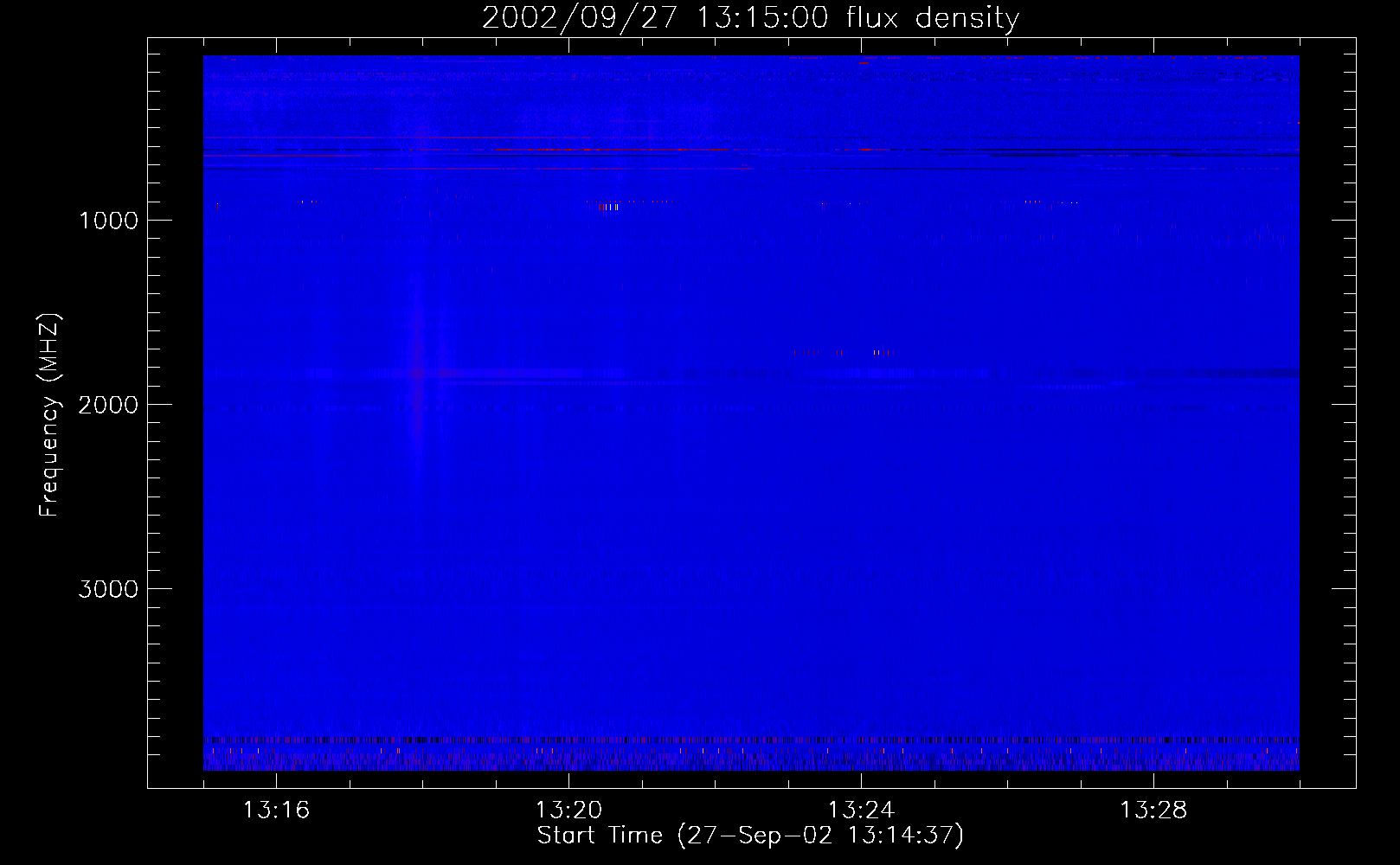The height and width of the screenshot is (865, 1400).
Task: Click the 2000 frequency tick label
Action: coord(108,405)
